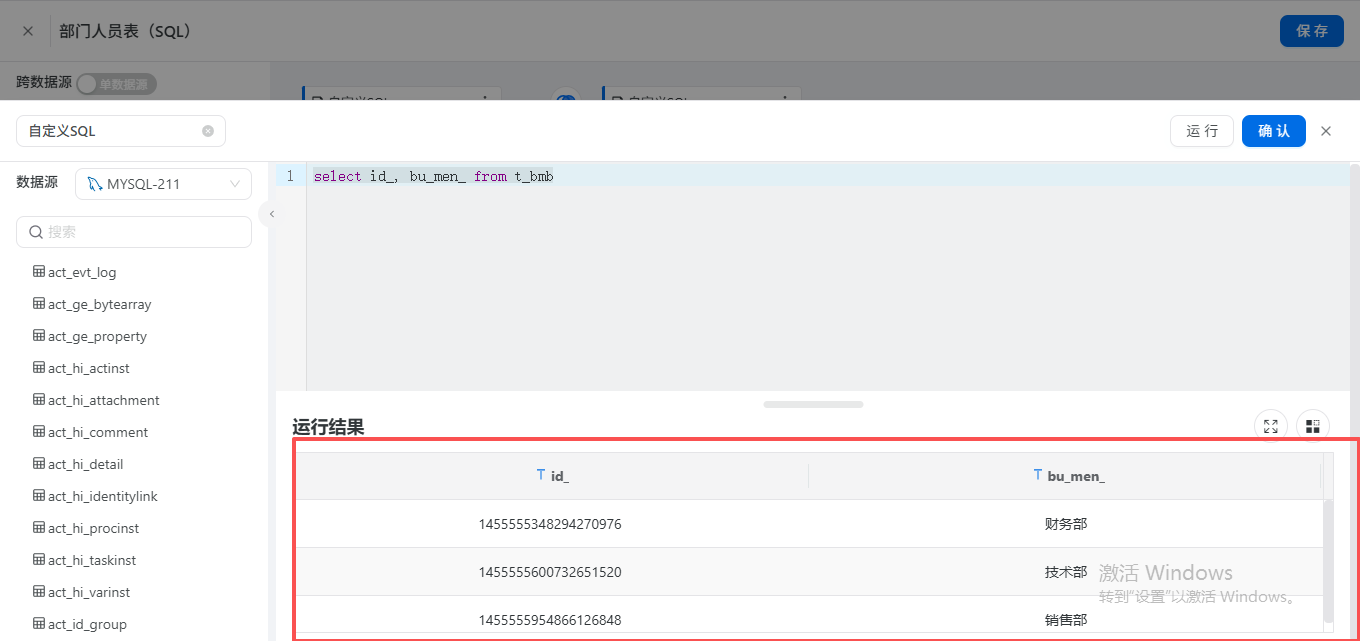Viewport: 1360px width, 641px height.
Task: Confirm the SQL dialog with 确认
Action: [x=1274, y=131]
